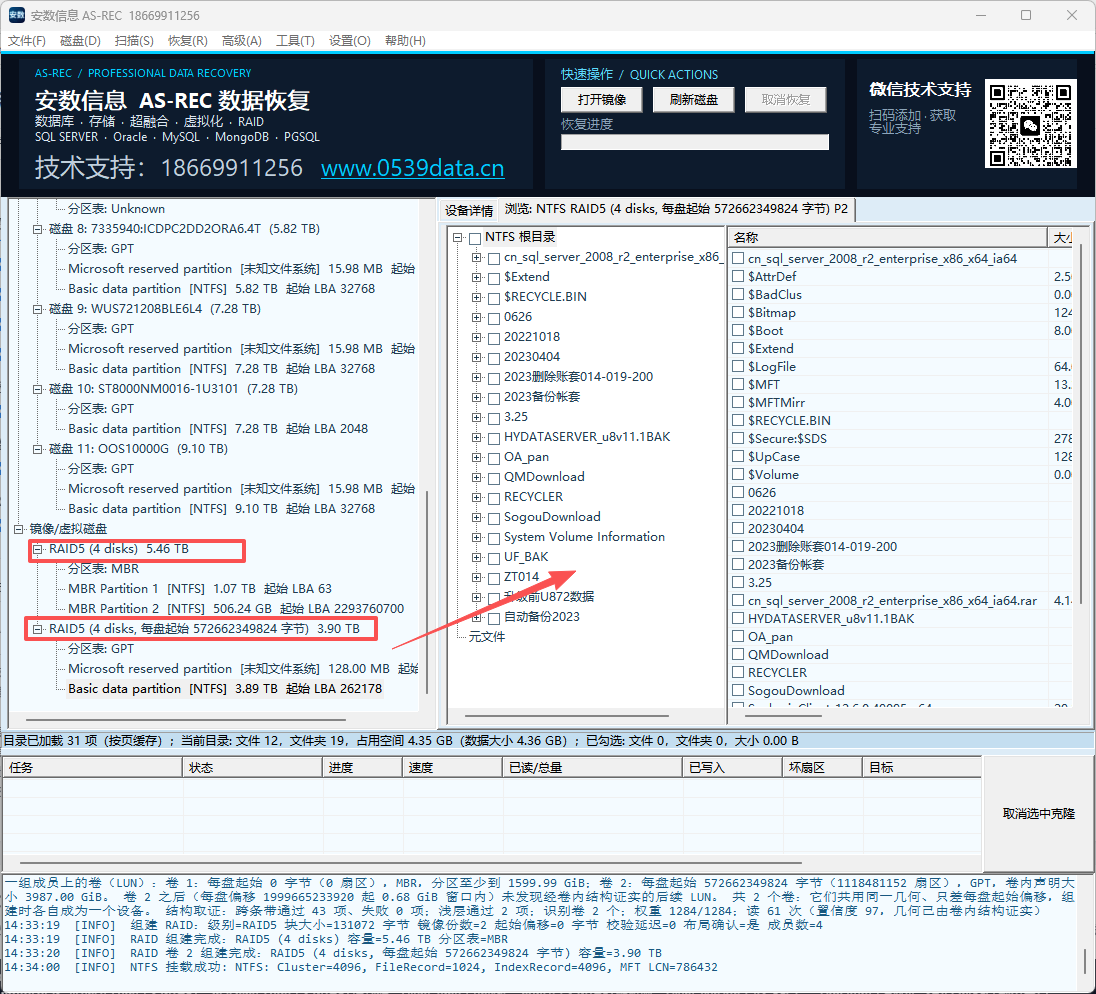1096x994 pixels.
Task: Click the 坏扇区 column header
Action: [821, 768]
